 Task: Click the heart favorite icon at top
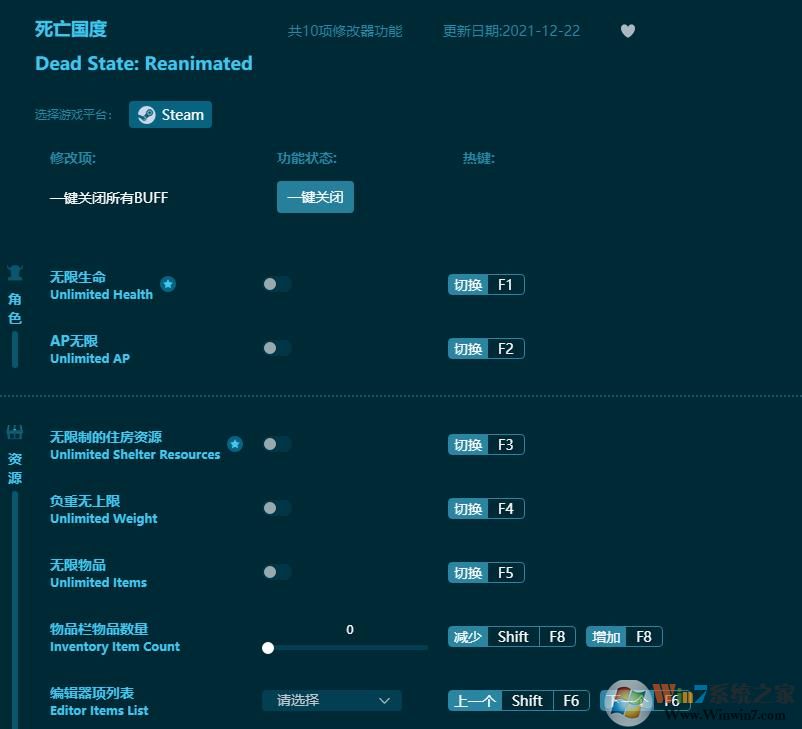(x=628, y=31)
